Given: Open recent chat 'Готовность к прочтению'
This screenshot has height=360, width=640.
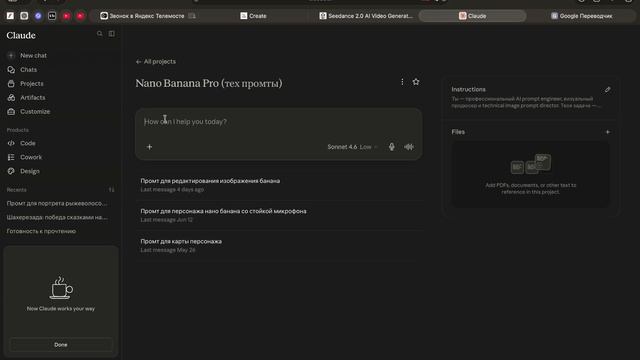Looking at the screenshot, I should (41, 231).
